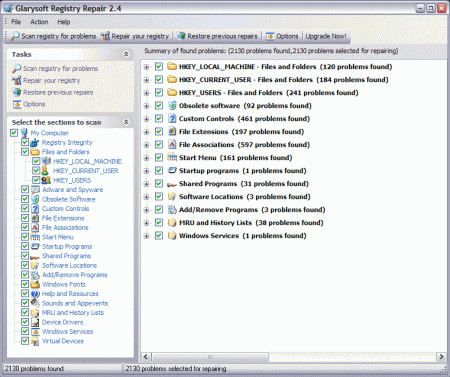Click 2130 problems selected for repairing status text
Viewport: 450px width, 377px height.
tap(176, 369)
